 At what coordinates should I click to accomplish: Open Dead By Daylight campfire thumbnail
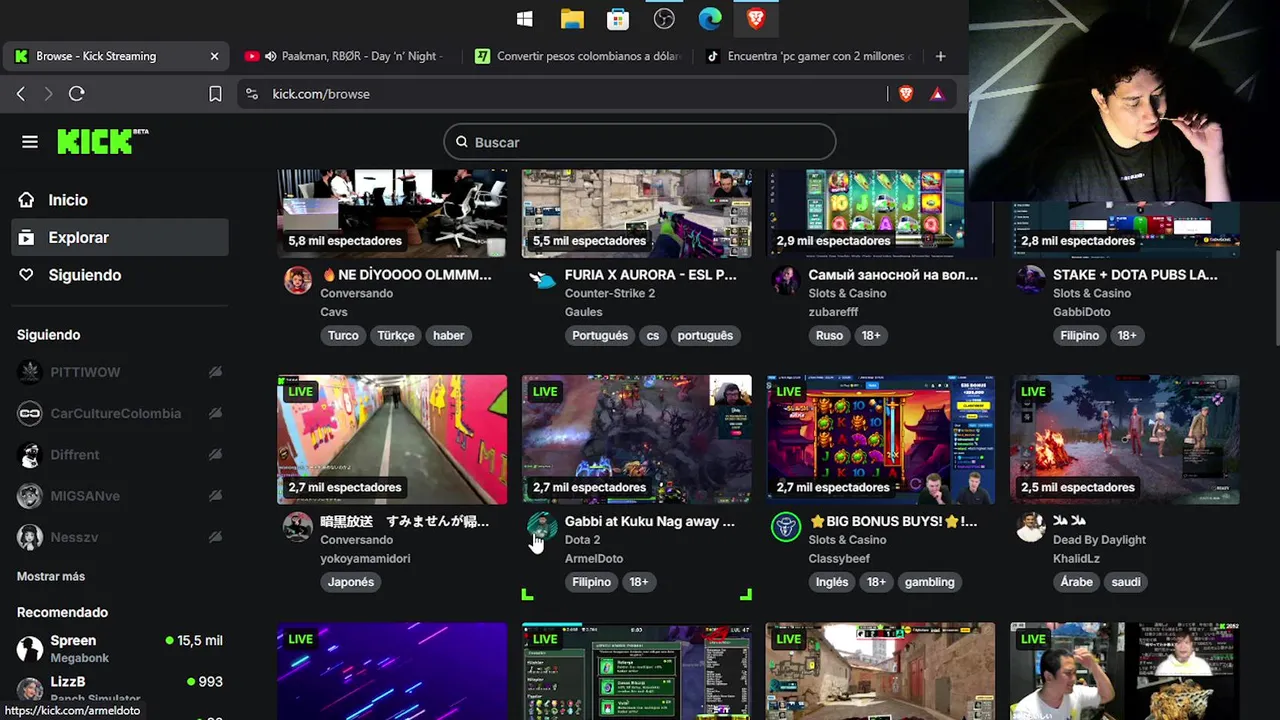(1125, 439)
